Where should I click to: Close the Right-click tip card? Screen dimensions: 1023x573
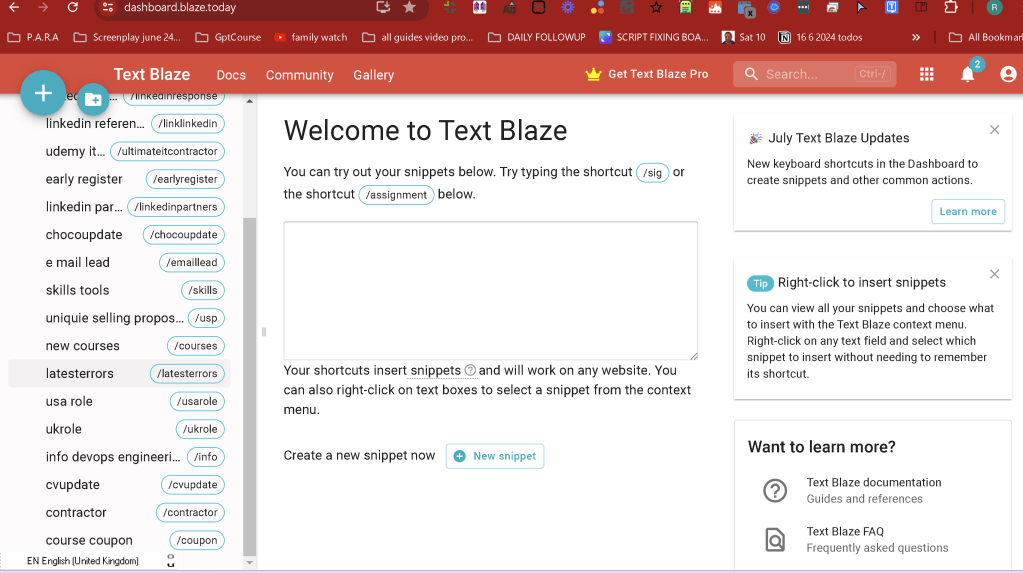[994, 274]
